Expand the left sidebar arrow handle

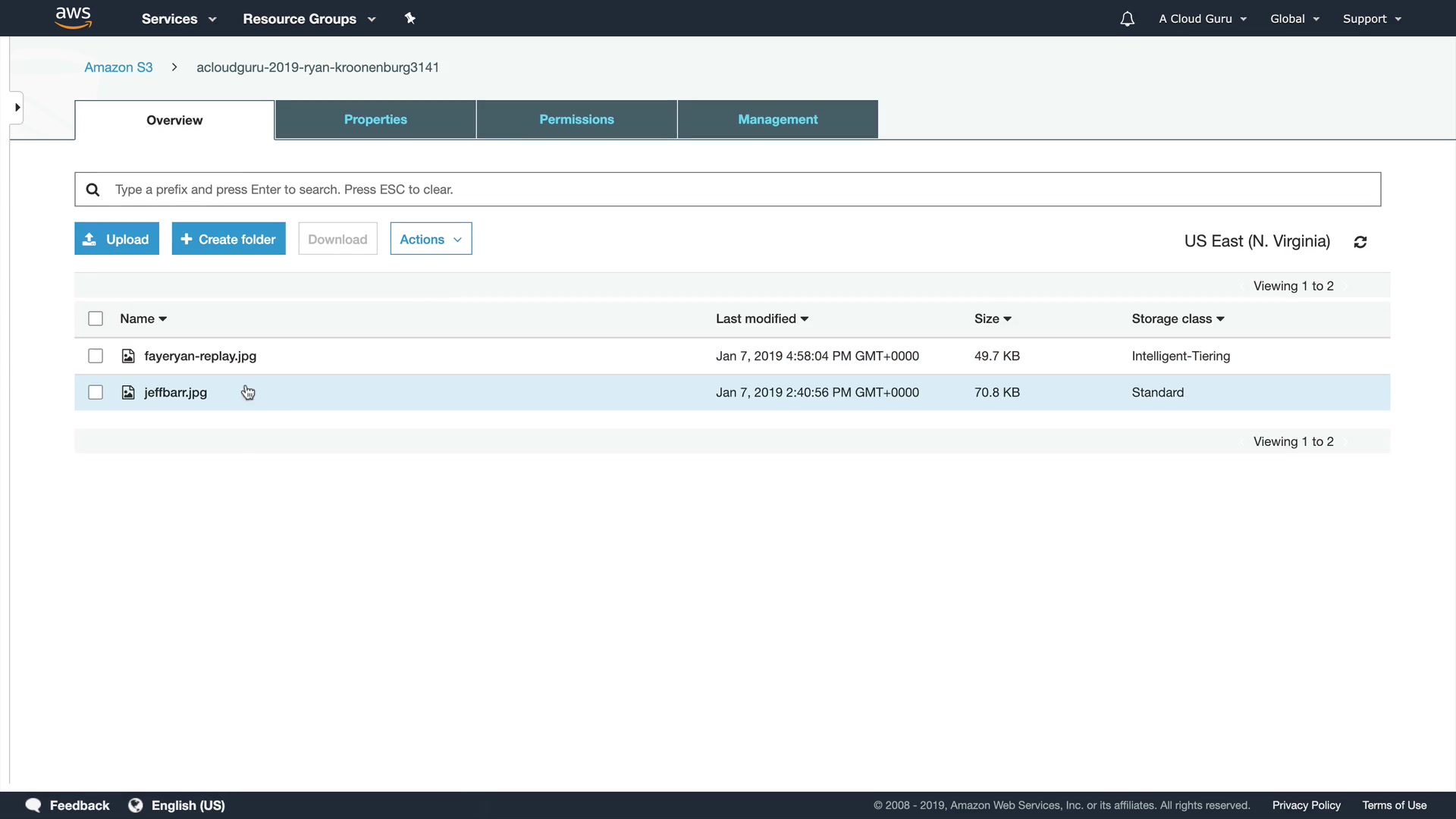coord(17,108)
